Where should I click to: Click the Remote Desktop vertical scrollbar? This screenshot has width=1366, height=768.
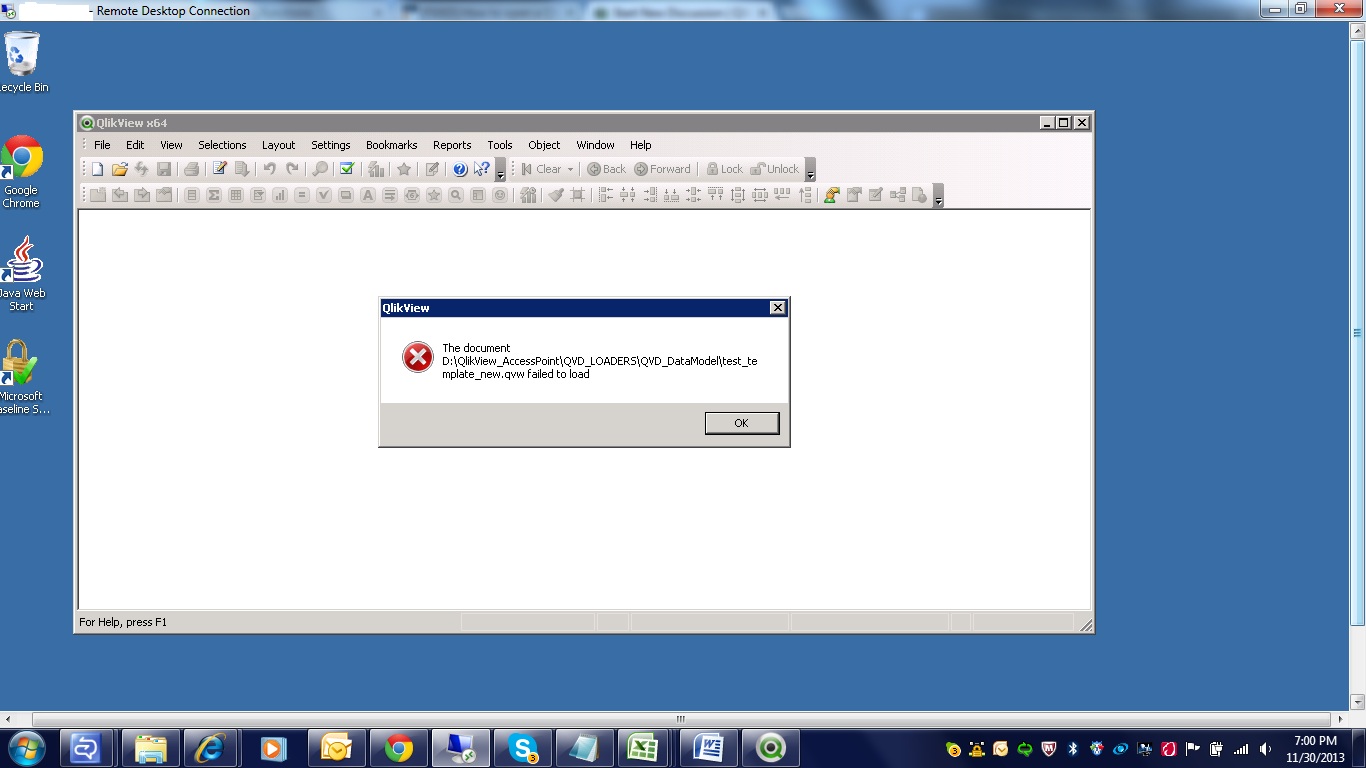click(x=1358, y=333)
